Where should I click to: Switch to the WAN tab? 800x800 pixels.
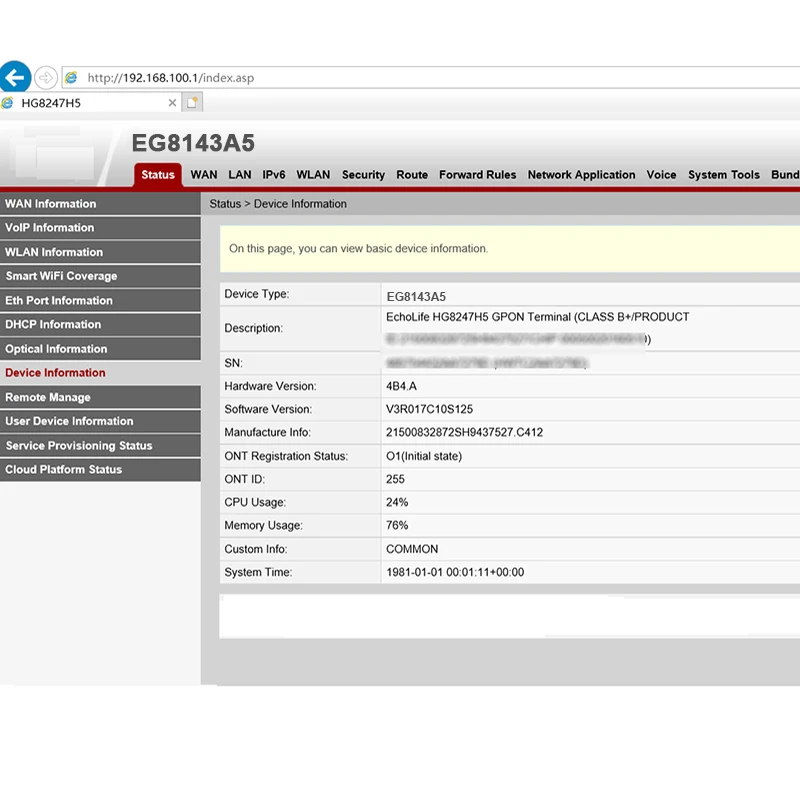[204, 175]
